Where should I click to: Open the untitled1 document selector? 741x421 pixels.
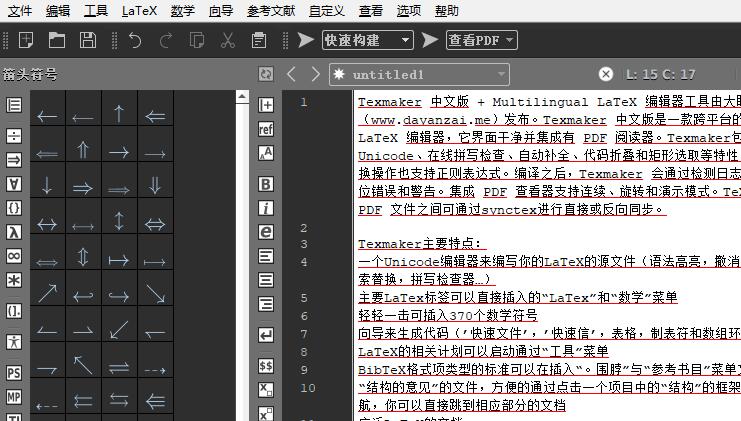pos(419,74)
